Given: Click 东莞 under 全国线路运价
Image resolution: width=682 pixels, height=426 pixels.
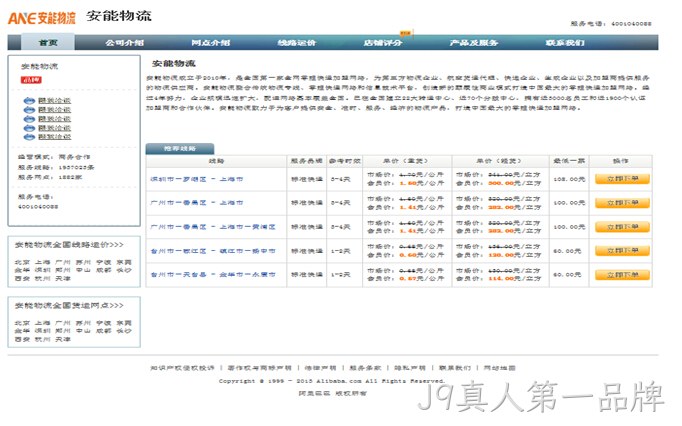Looking at the screenshot, I should pyautogui.click(x=124, y=262).
